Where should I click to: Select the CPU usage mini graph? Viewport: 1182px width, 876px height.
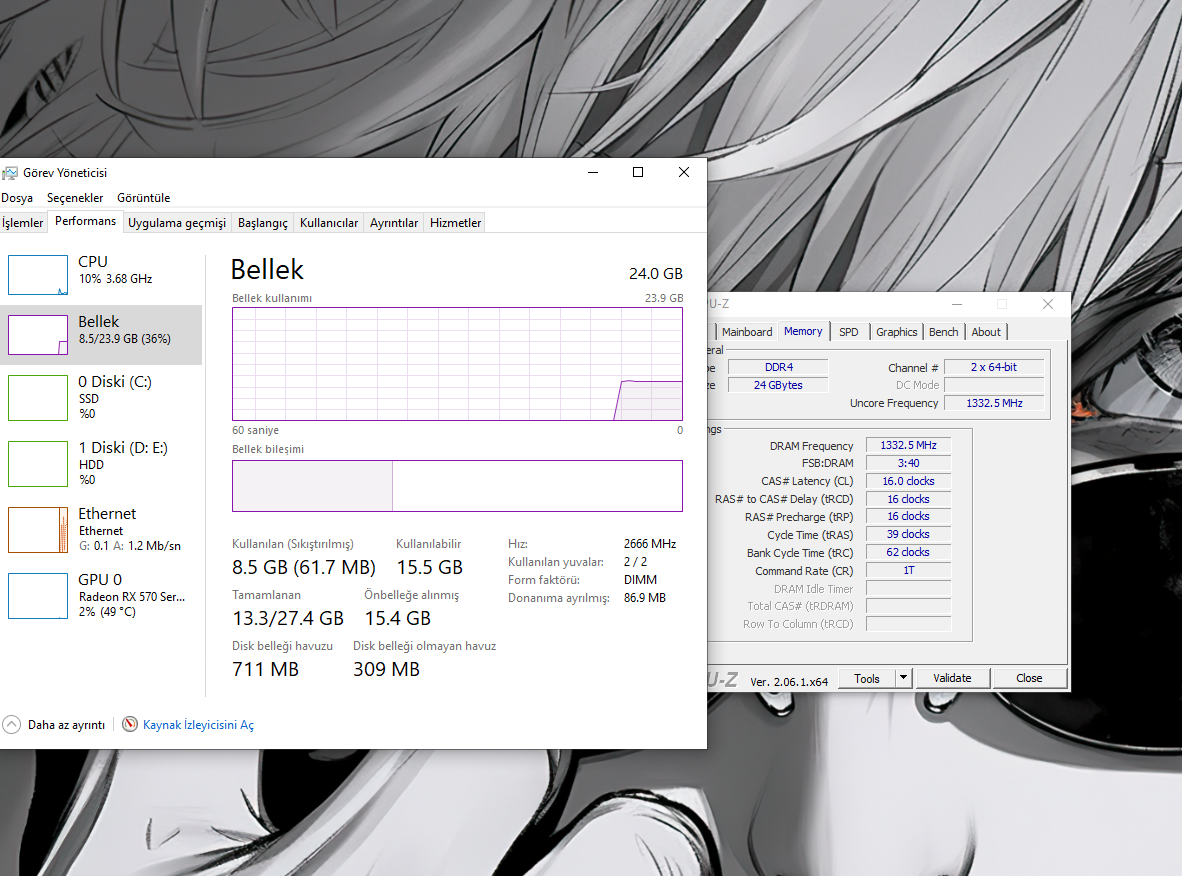click(38, 275)
